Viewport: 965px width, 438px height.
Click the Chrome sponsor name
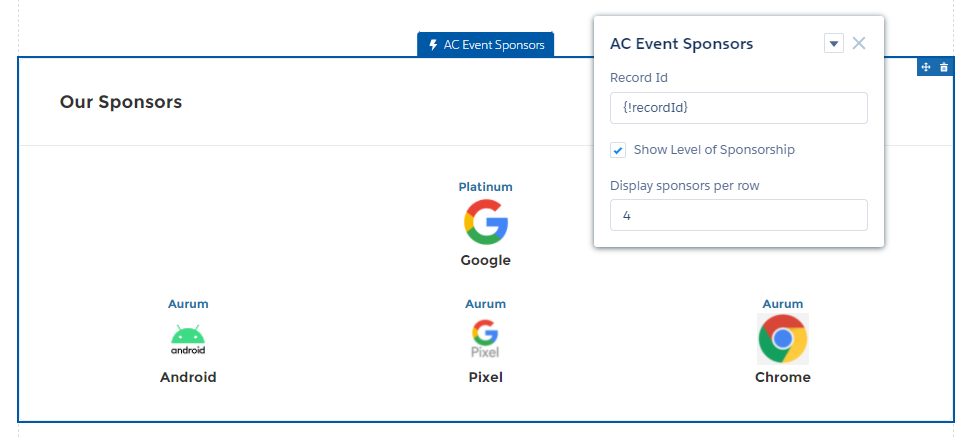click(782, 377)
